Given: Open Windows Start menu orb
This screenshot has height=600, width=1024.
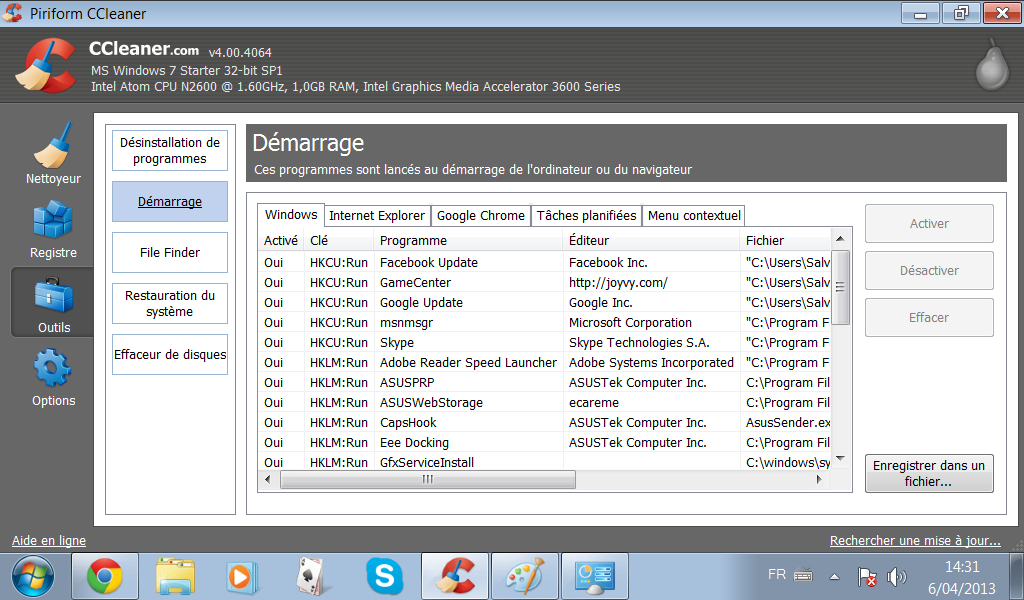Looking at the screenshot, I should point(32,576).
